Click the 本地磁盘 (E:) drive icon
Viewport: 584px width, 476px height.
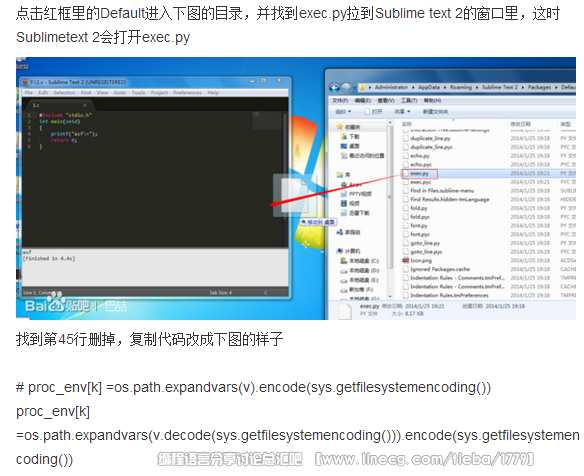coord(344,280)
